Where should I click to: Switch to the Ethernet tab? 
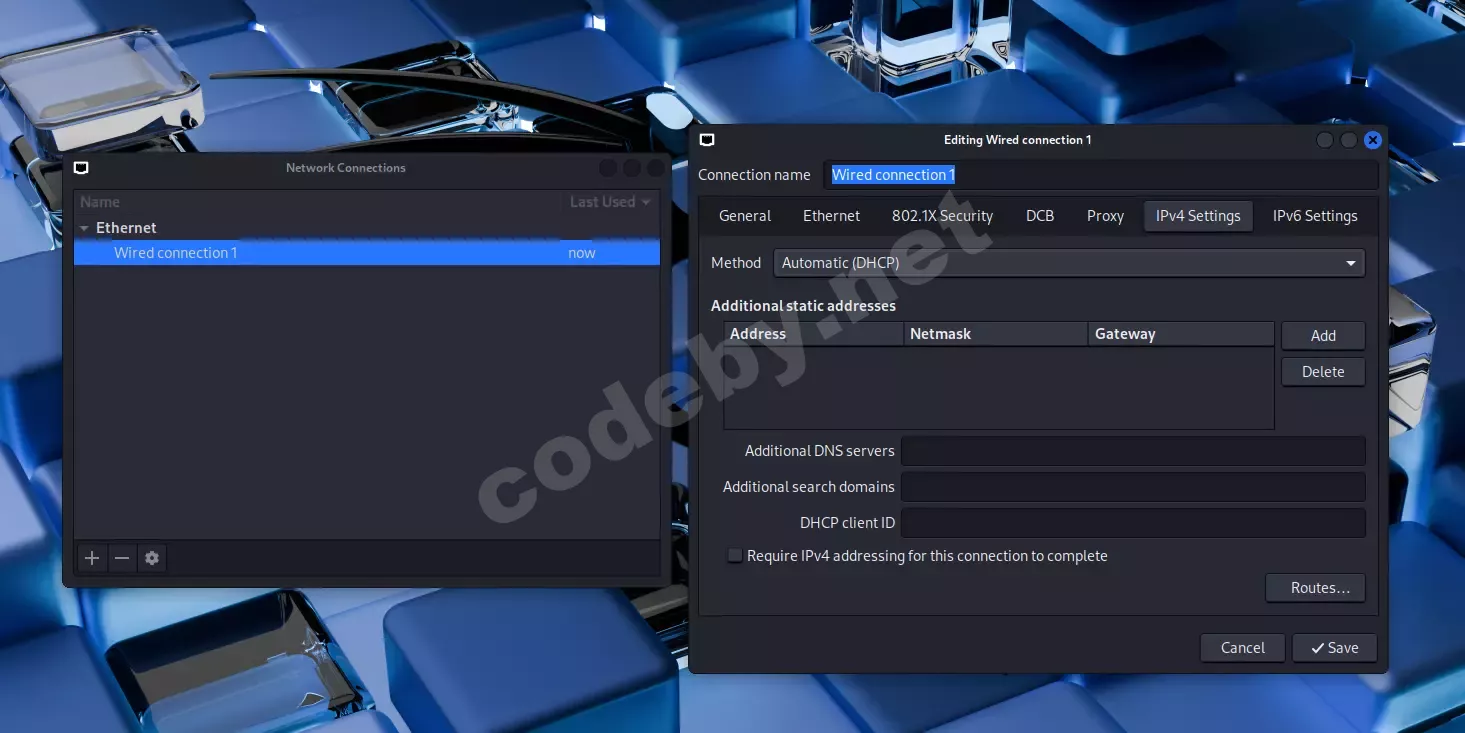pos(831,216)
